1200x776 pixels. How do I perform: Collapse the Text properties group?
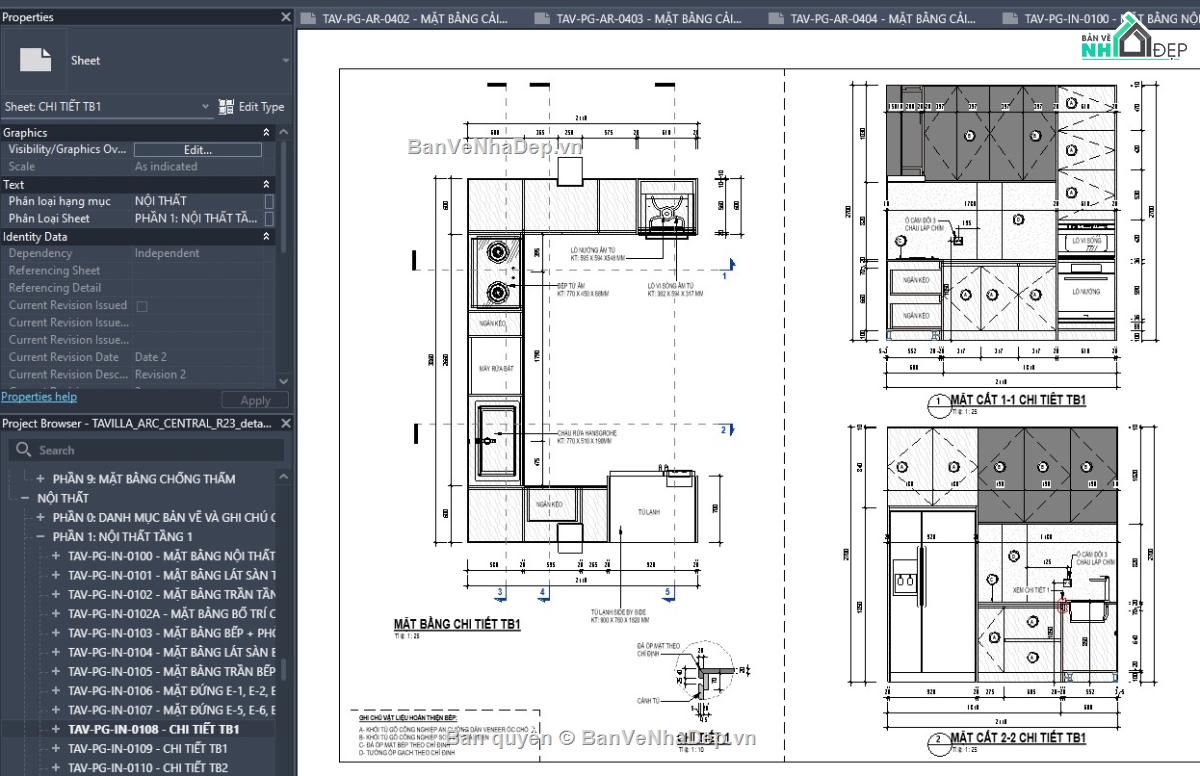pyautogui.click(x=266, y=184)
